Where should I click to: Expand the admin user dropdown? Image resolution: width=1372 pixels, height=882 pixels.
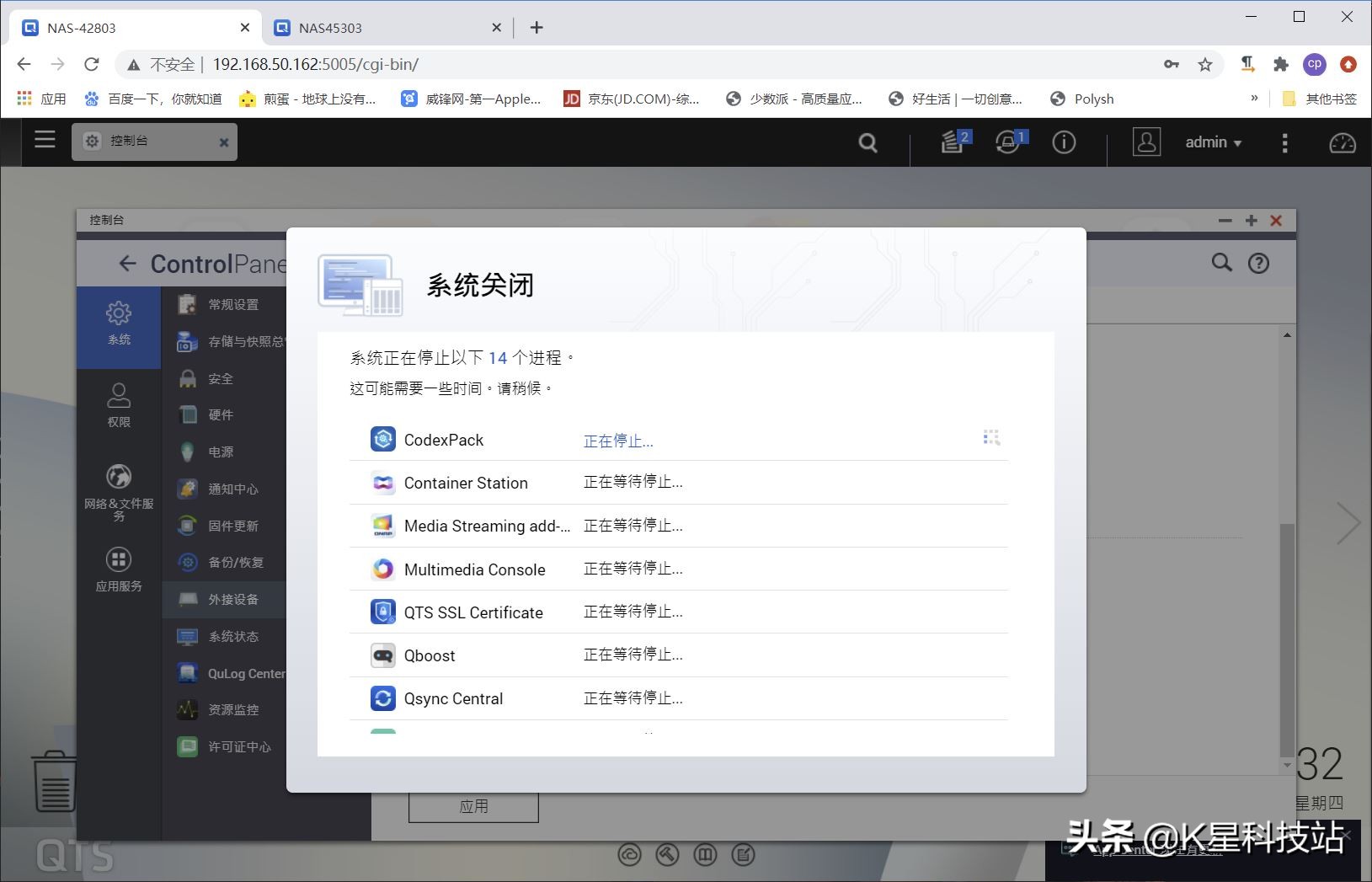point(1213,142)
